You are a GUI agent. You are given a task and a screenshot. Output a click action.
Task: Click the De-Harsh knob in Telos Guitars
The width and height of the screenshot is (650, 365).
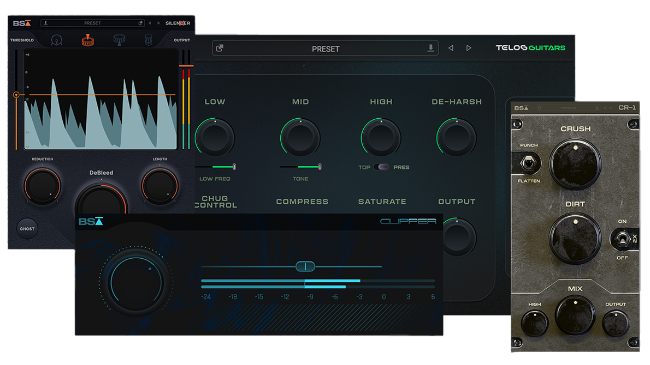[x=456, y=137]
